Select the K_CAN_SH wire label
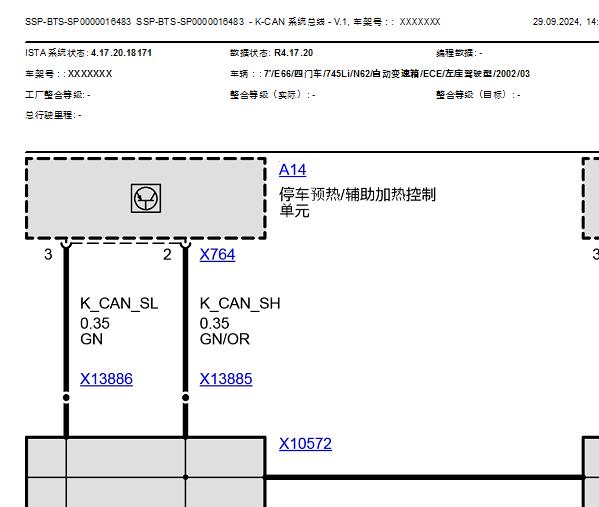This screenshot has height=507, width=599. pyautogui.click(x=240, y=304)
